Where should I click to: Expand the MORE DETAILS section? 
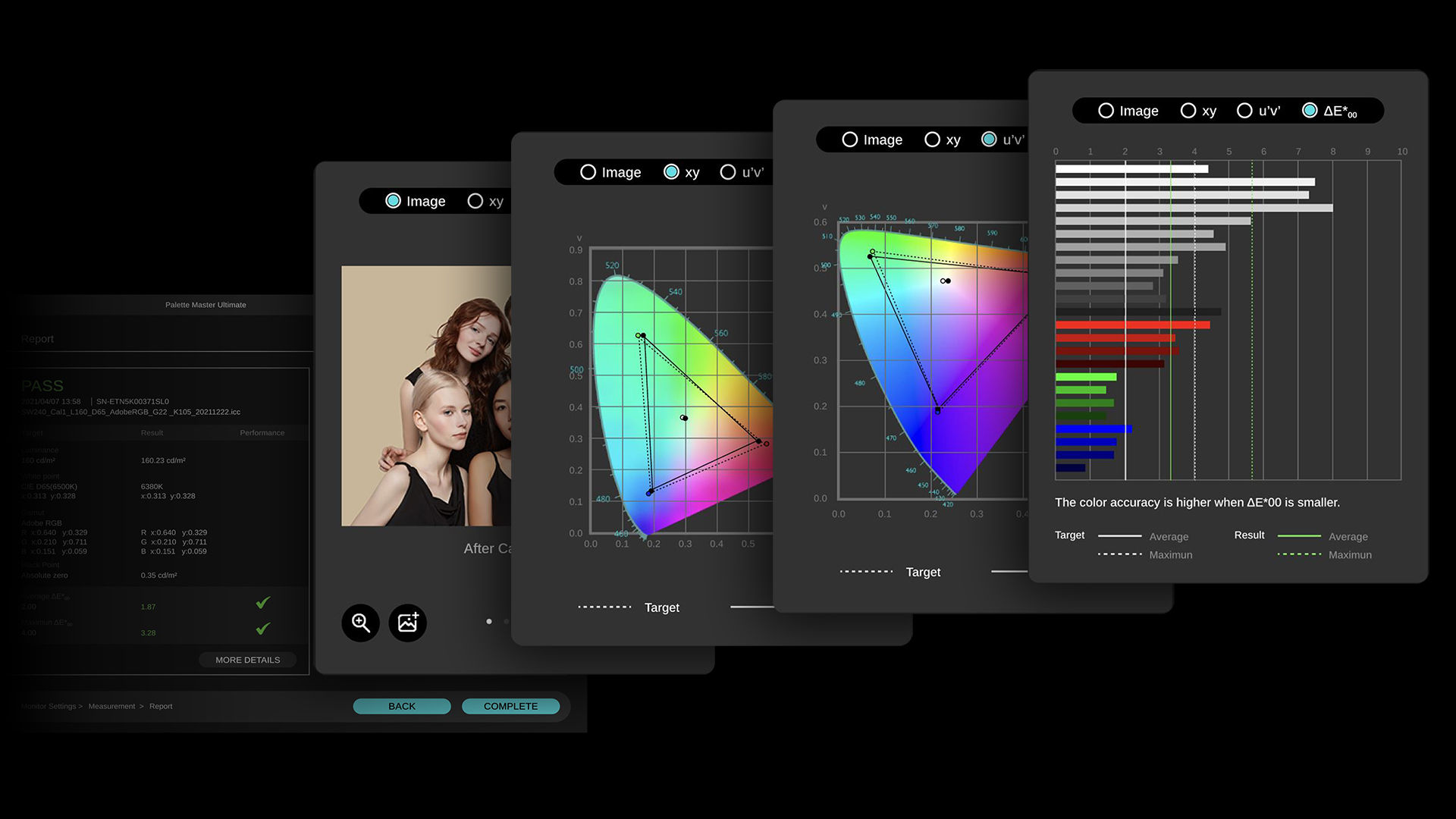[x=248, y=659]
